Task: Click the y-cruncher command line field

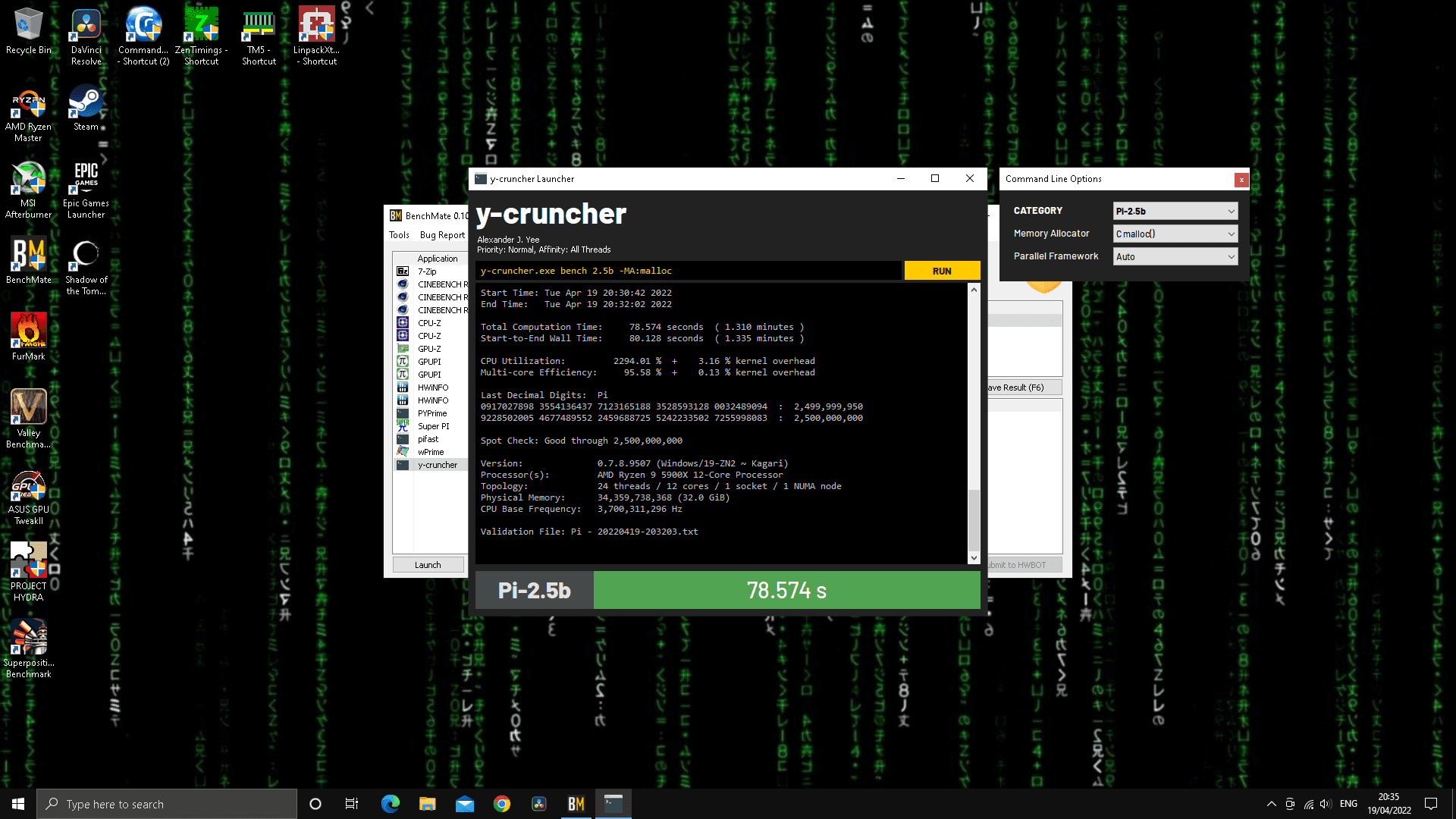Action: coord(689,271)
